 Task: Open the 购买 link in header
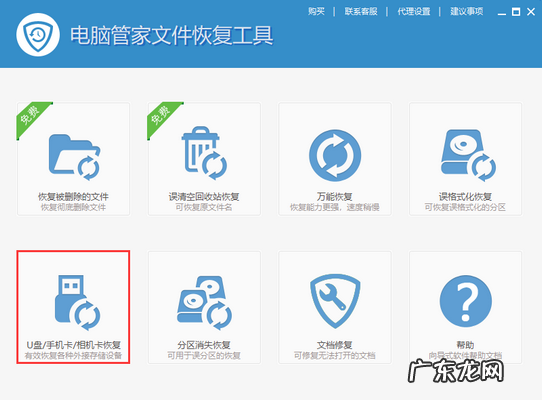316,11
